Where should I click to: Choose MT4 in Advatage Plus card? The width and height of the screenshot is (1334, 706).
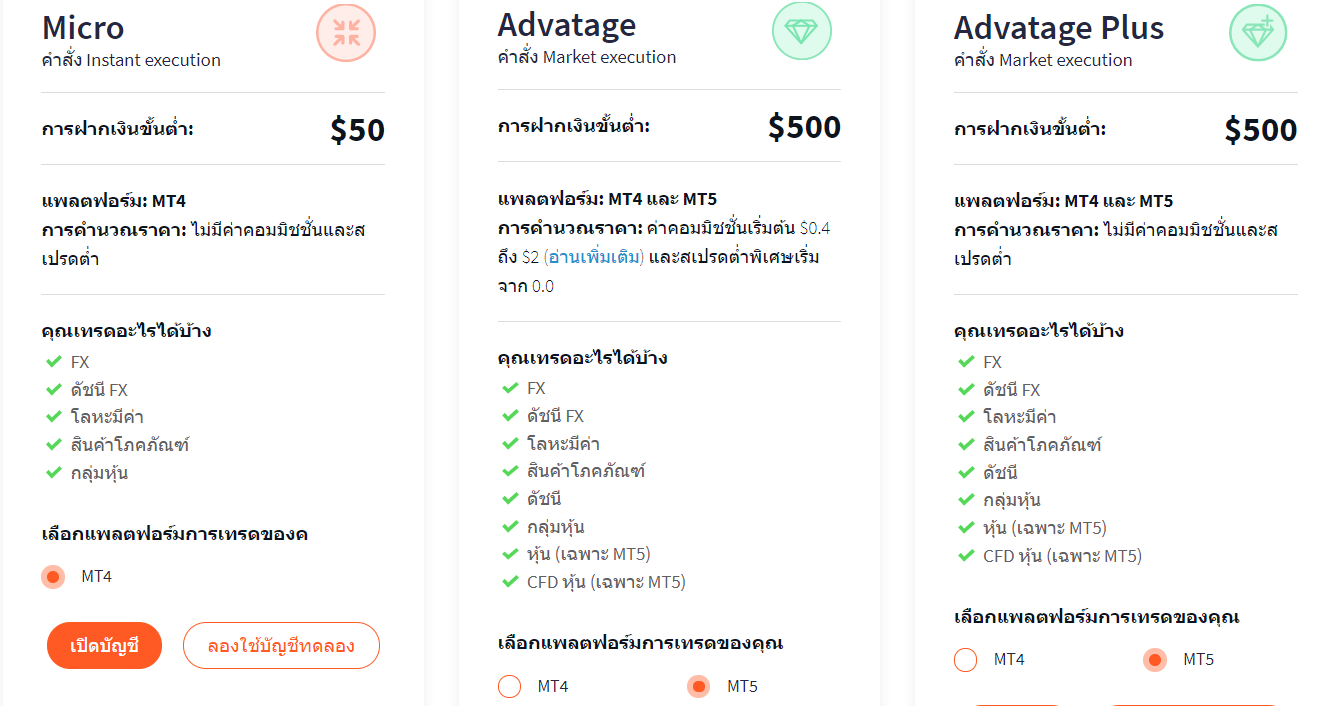966,660
